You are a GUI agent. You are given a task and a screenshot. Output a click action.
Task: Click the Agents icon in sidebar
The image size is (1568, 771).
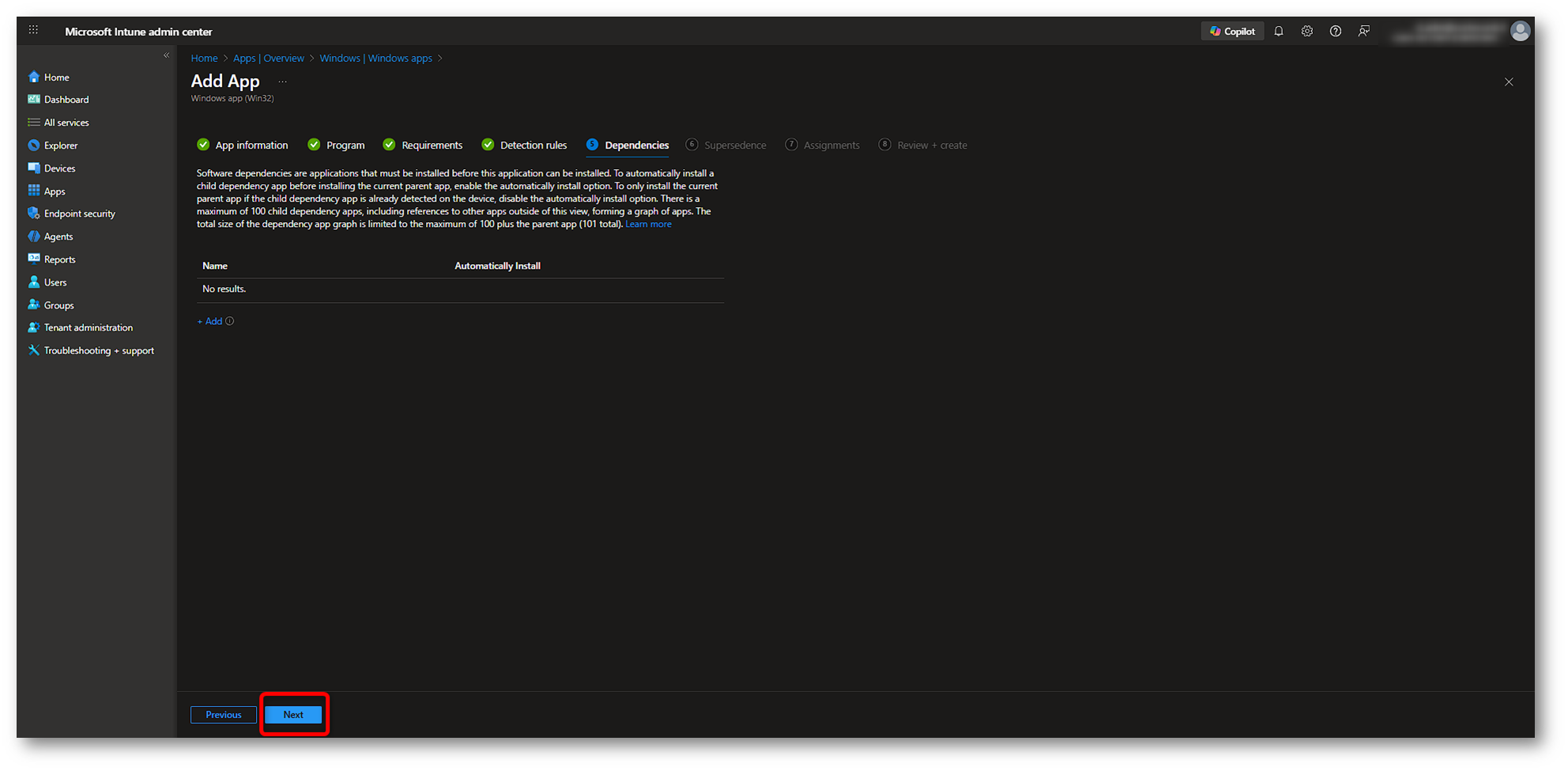click(x=34, y=236)
